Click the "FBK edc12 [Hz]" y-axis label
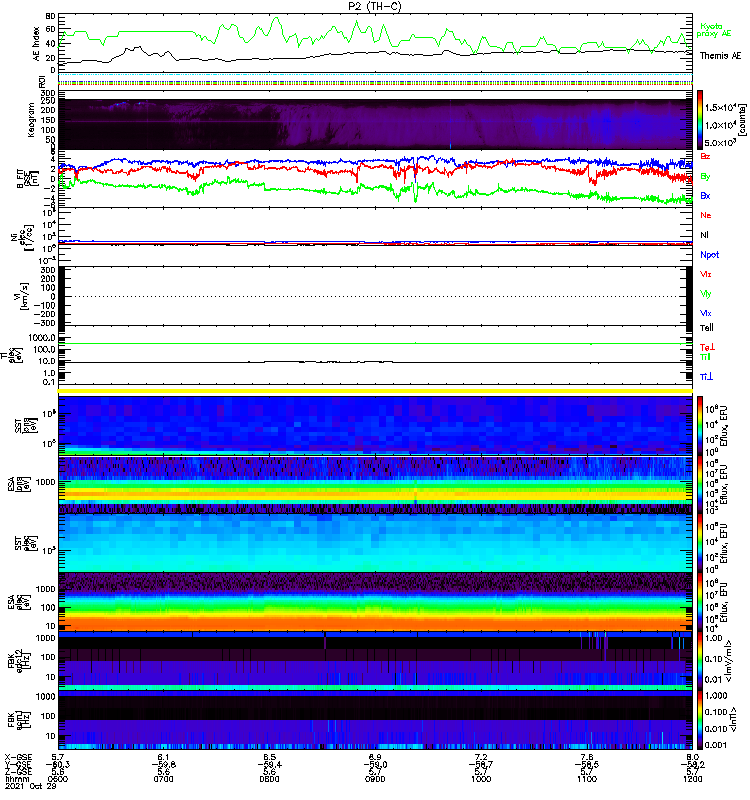This screenshot has width=750, height=800. click(x=21, y=661)
